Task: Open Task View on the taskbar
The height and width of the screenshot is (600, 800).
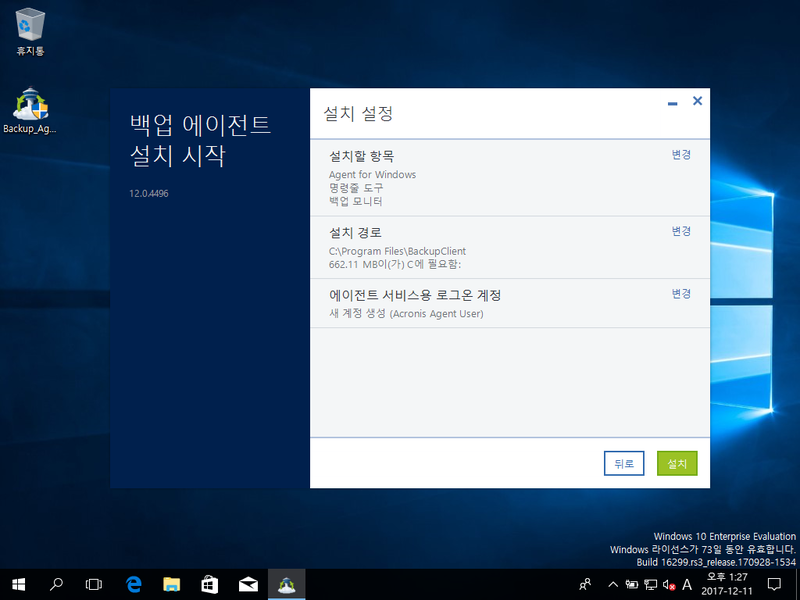Action: tap(94, 585)
